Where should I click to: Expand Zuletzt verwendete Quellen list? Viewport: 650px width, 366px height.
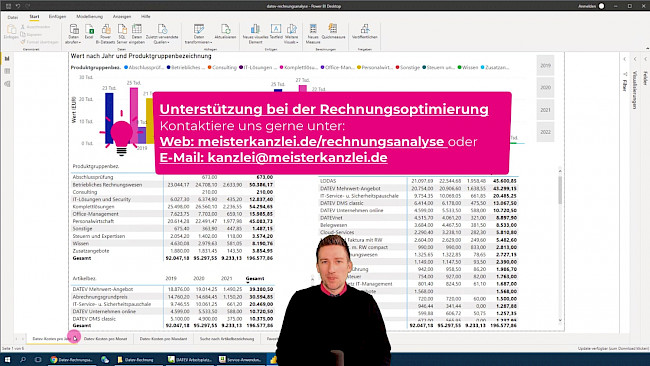[x=162, y=34]
